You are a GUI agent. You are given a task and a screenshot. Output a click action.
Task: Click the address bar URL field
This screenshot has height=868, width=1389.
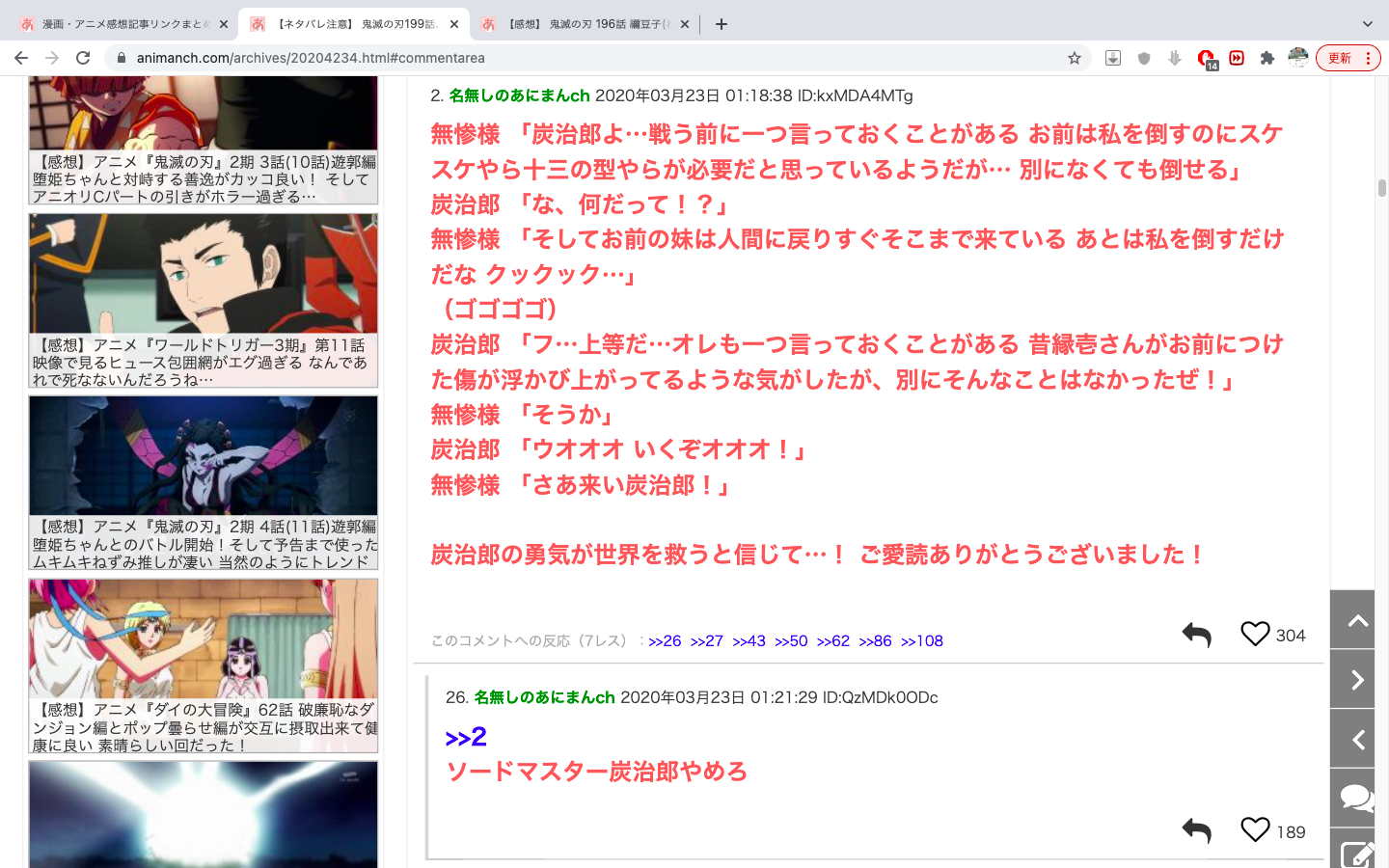click(579, 58)
